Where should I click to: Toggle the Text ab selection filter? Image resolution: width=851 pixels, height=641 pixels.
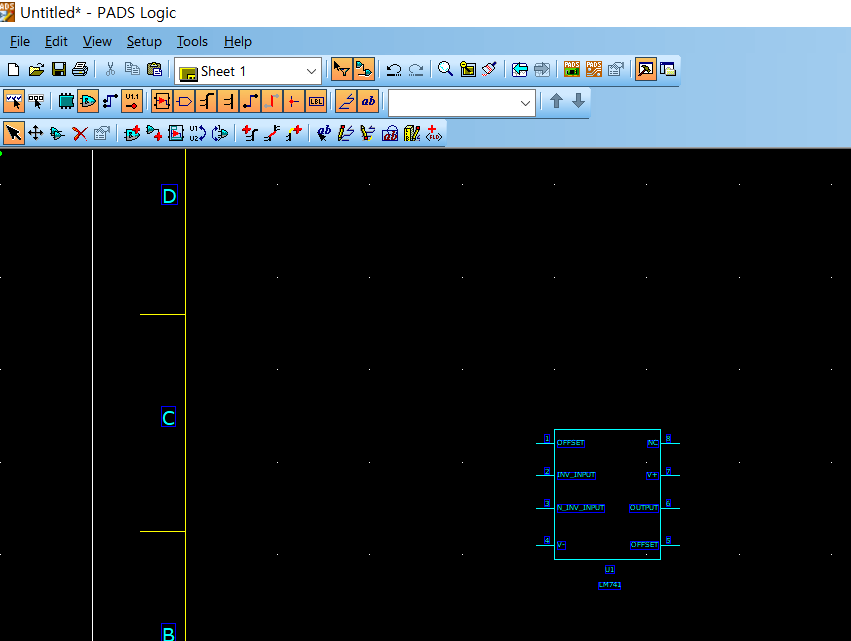pyautogui.click(x=368, y=101)
